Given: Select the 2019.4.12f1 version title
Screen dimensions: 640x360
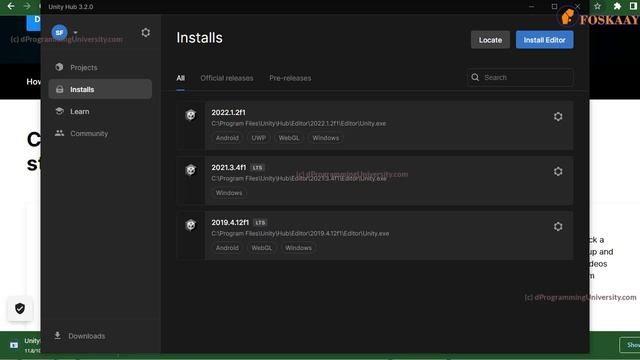Looking at the screenshot, I should tap(230, 222).
